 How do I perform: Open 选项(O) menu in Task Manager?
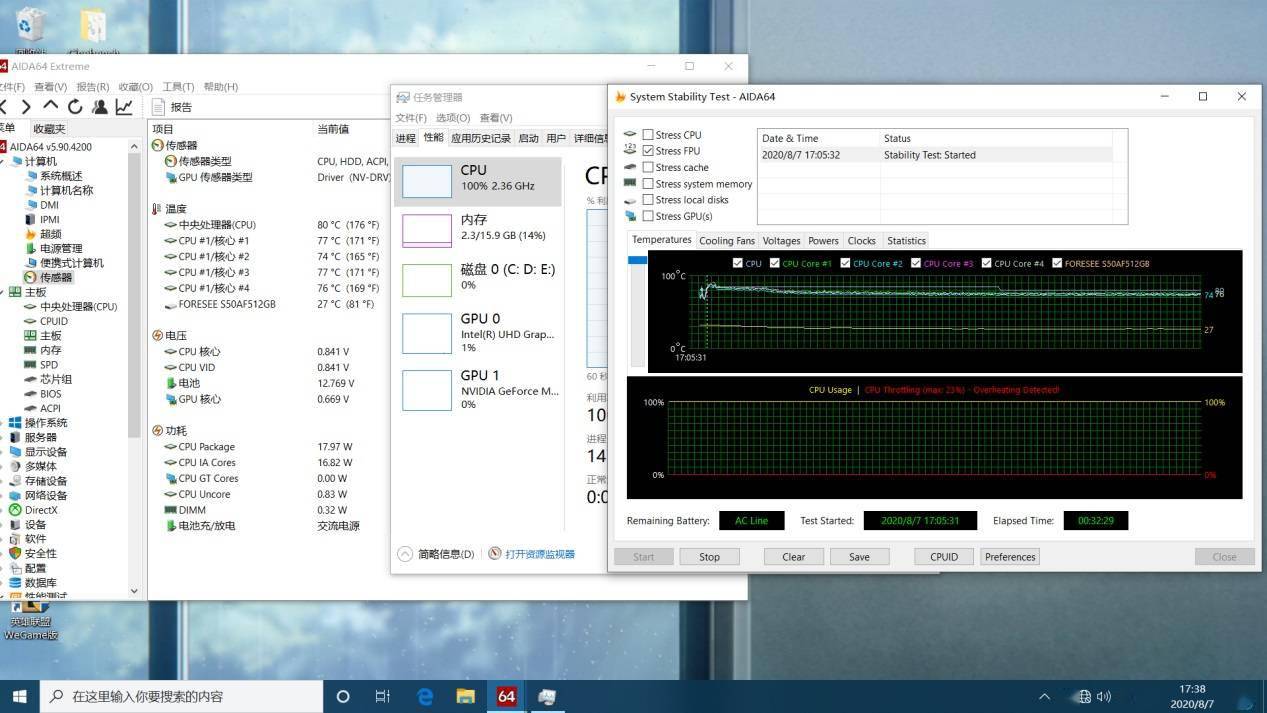coord(453,118)
